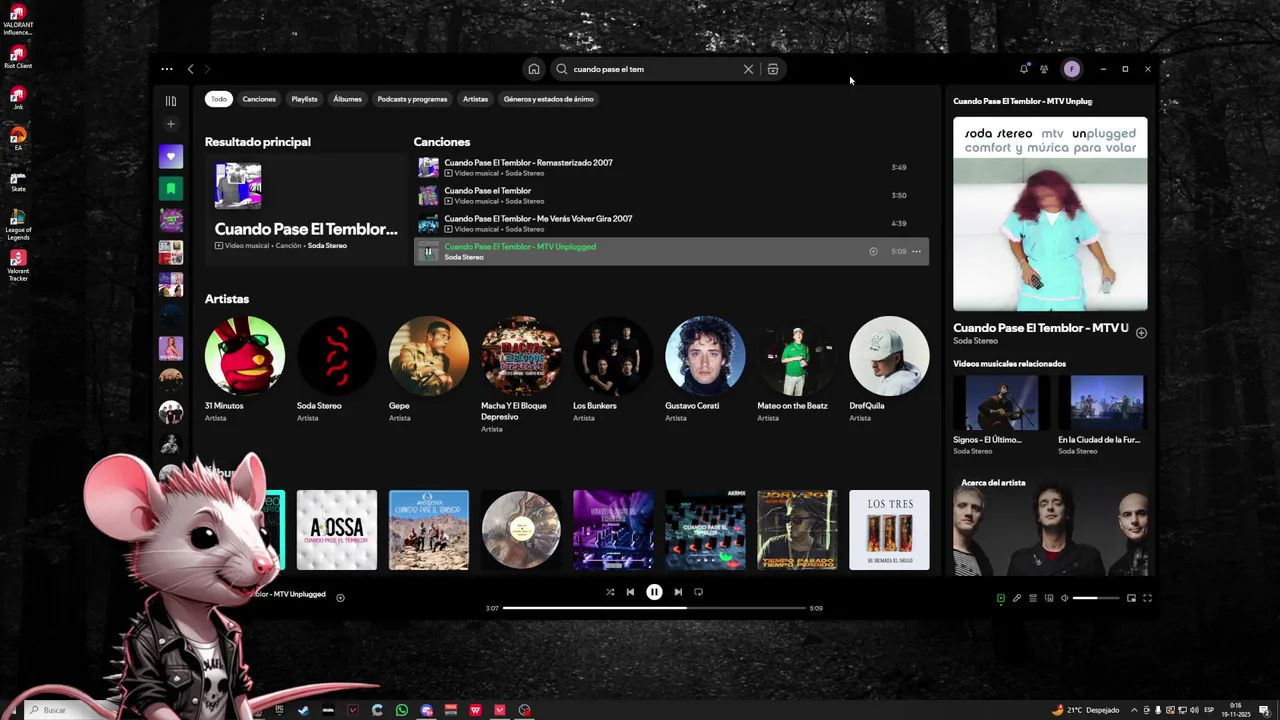This screenshot has height=720, width=1280.
Task: Clear the search text with the X
Action: [x=748, y=69]
